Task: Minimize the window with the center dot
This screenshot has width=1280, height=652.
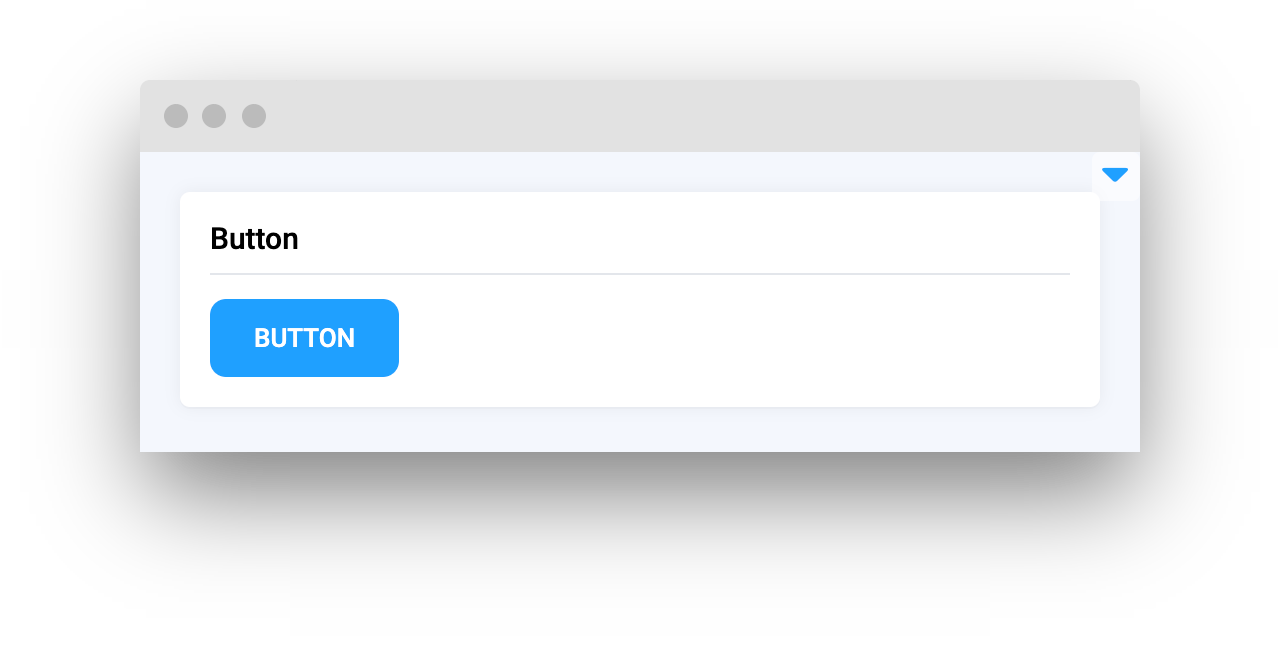Action: [214, 116]
